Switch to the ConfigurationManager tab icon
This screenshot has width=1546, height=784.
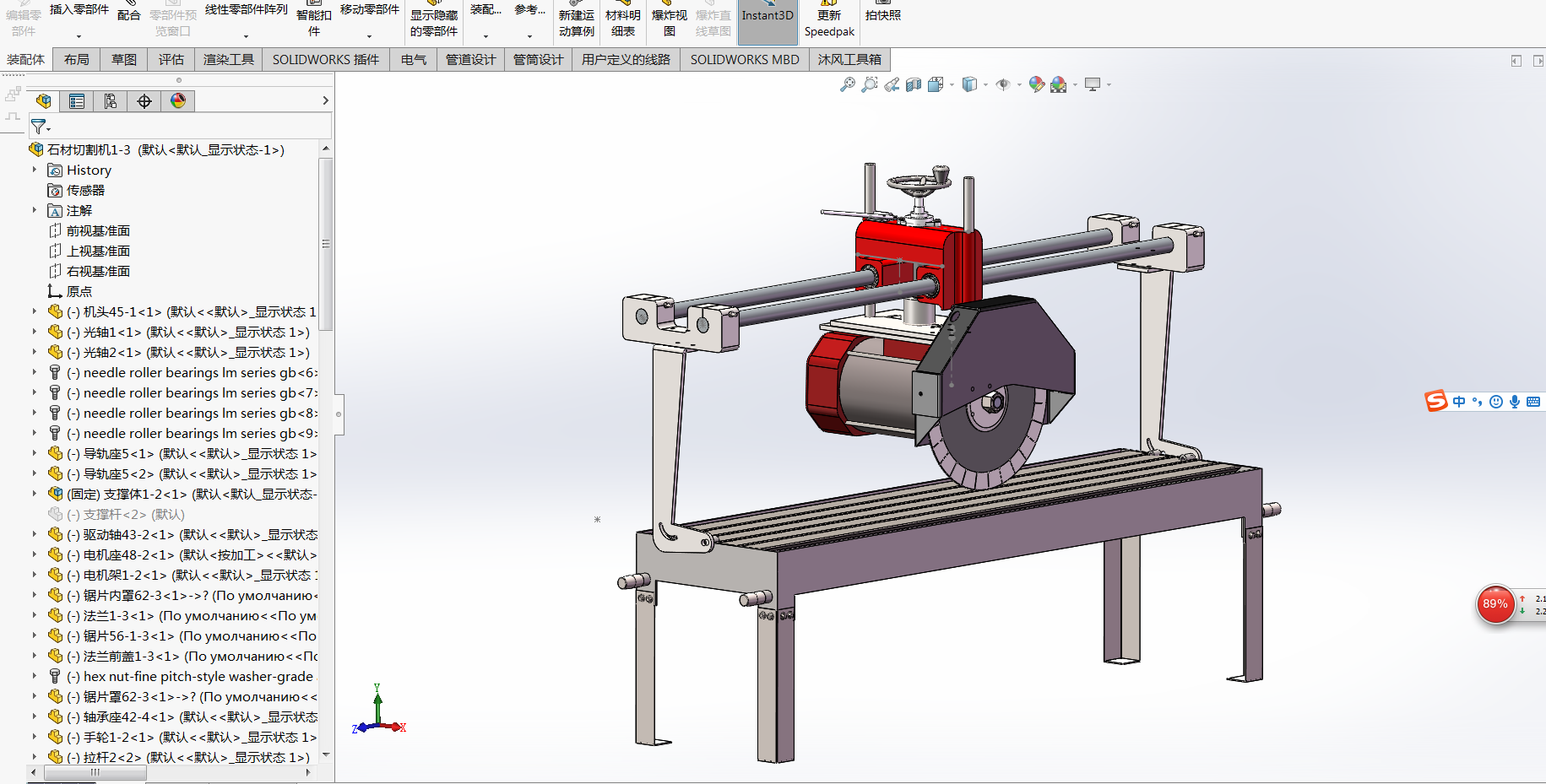pyautogui.click(x=111, y=101)
